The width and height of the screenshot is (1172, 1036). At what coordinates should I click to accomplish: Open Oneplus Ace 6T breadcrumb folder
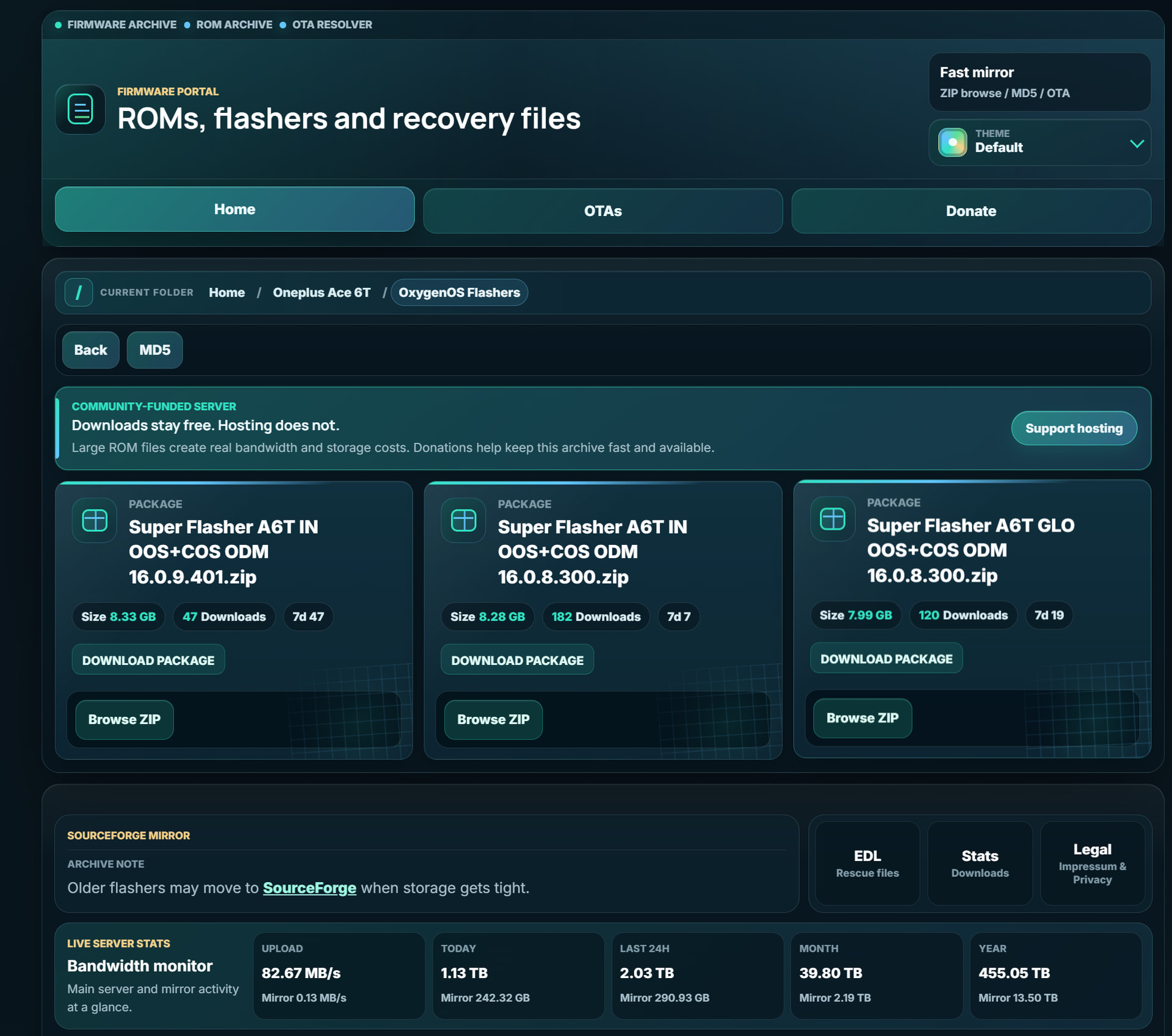coord(322,292)
